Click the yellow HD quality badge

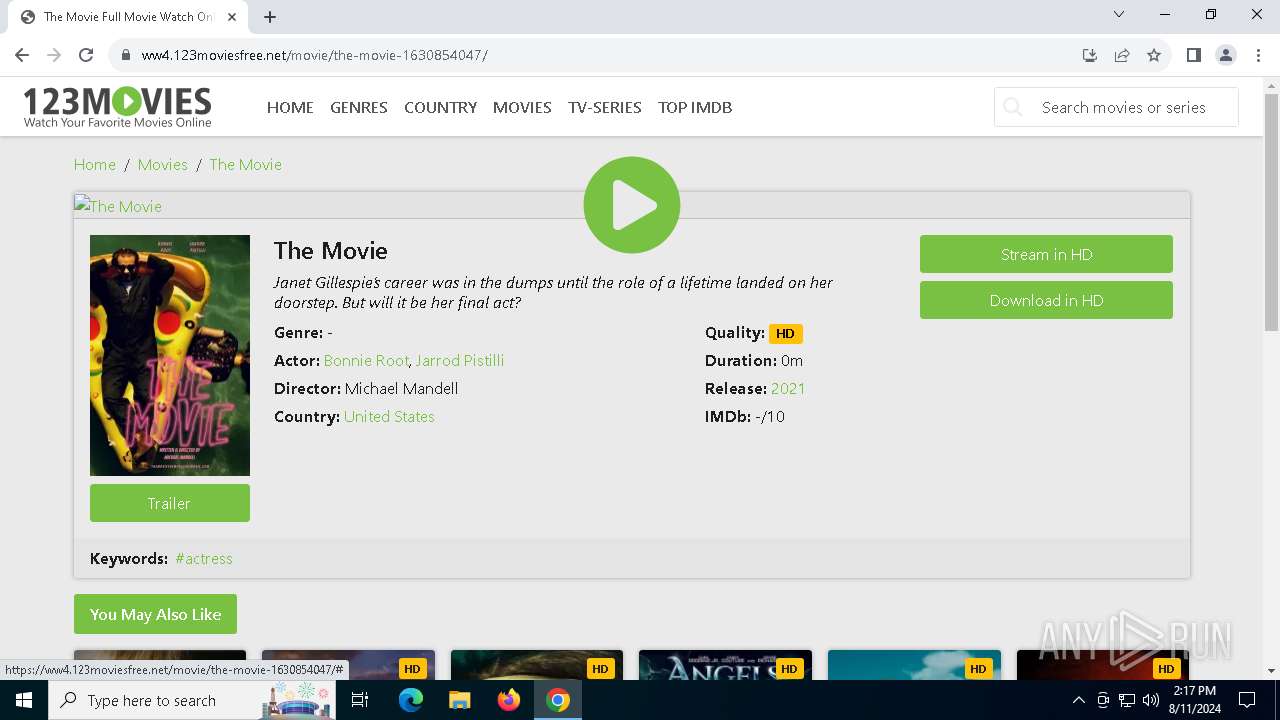click(785, 334)
